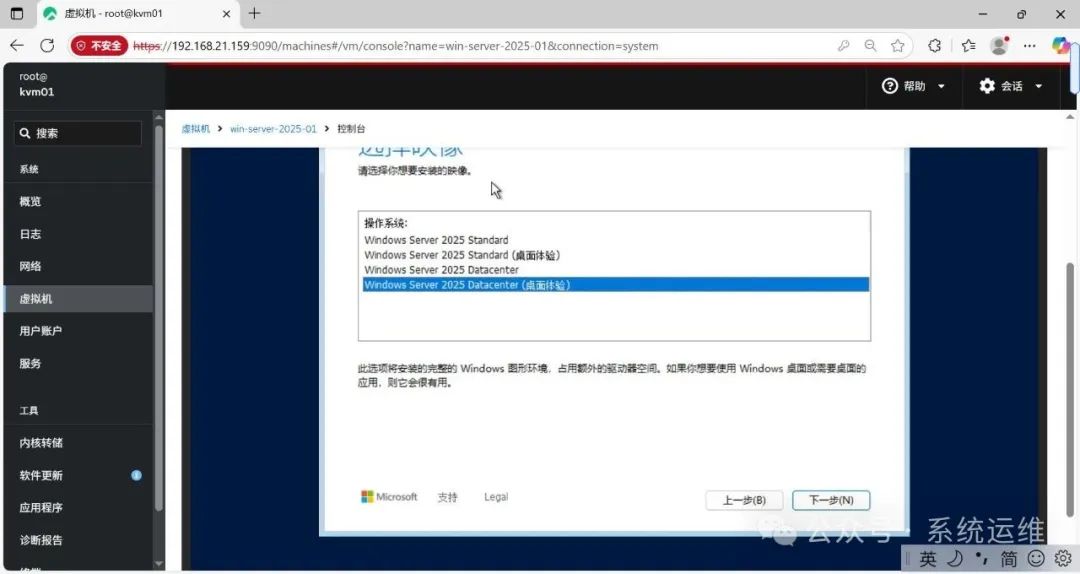Image resolution: width=1080 pixels, height=574 pixels.
Task: Add page to favorites star icon
Action: click(x=897, y=45)
